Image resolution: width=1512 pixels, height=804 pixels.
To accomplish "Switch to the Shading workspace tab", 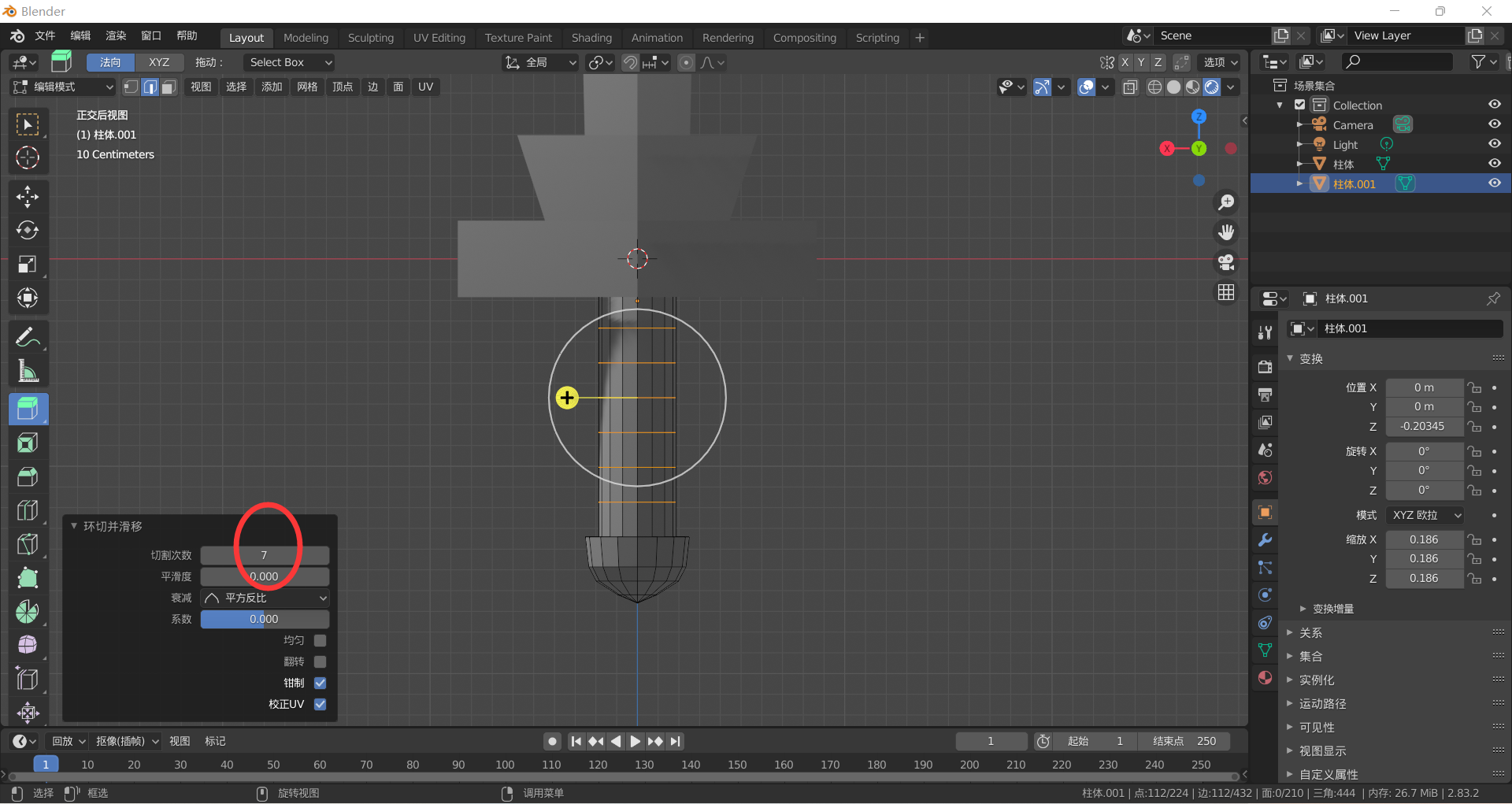I will (x=591, y=38).
